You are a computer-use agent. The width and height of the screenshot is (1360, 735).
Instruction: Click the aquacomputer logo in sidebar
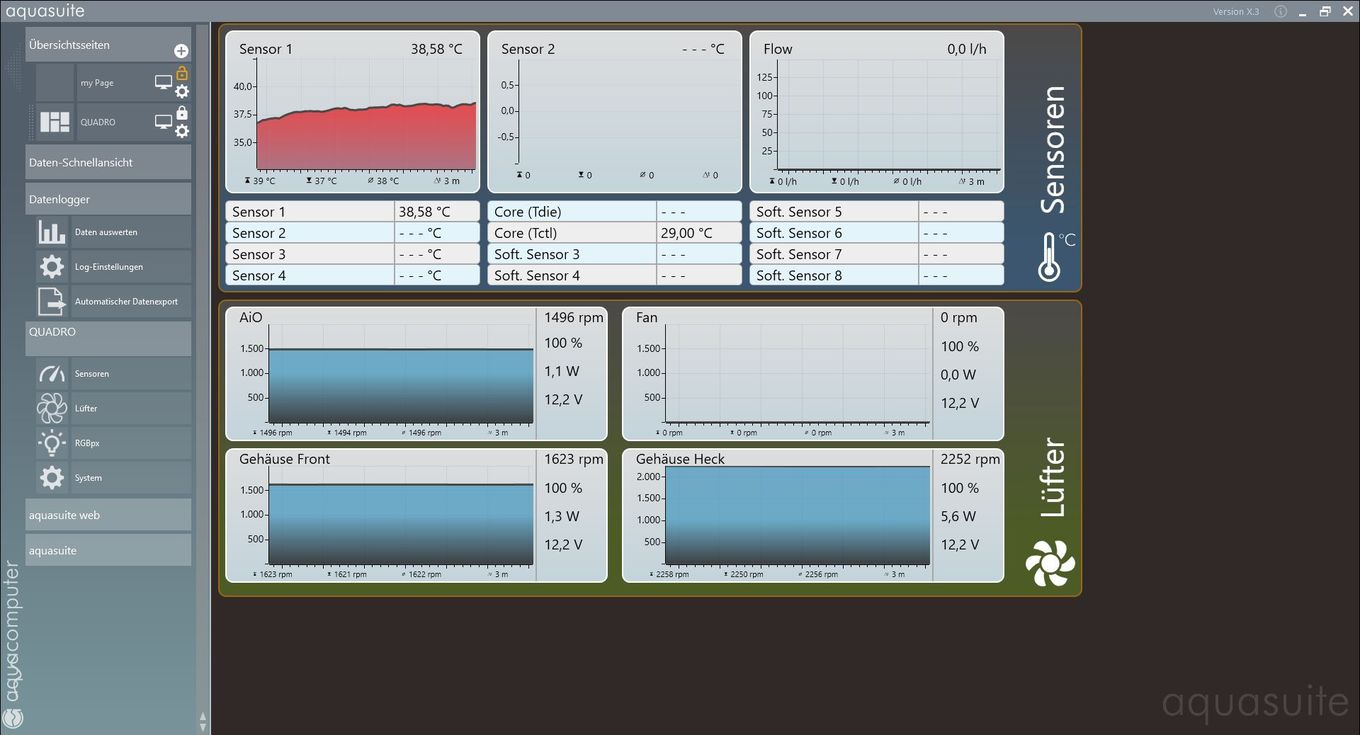(x=12, y=645)
